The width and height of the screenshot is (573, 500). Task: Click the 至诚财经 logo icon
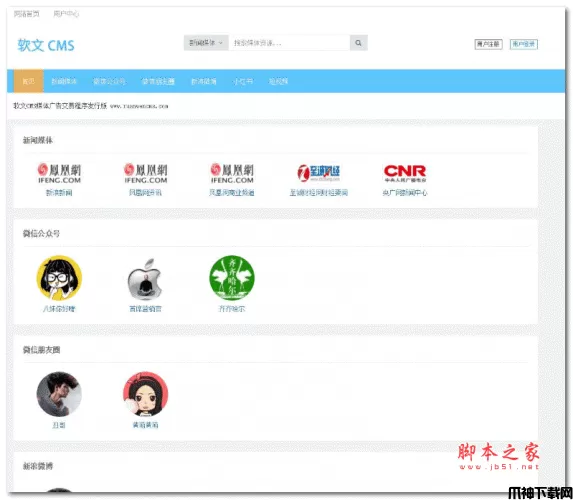318,173
